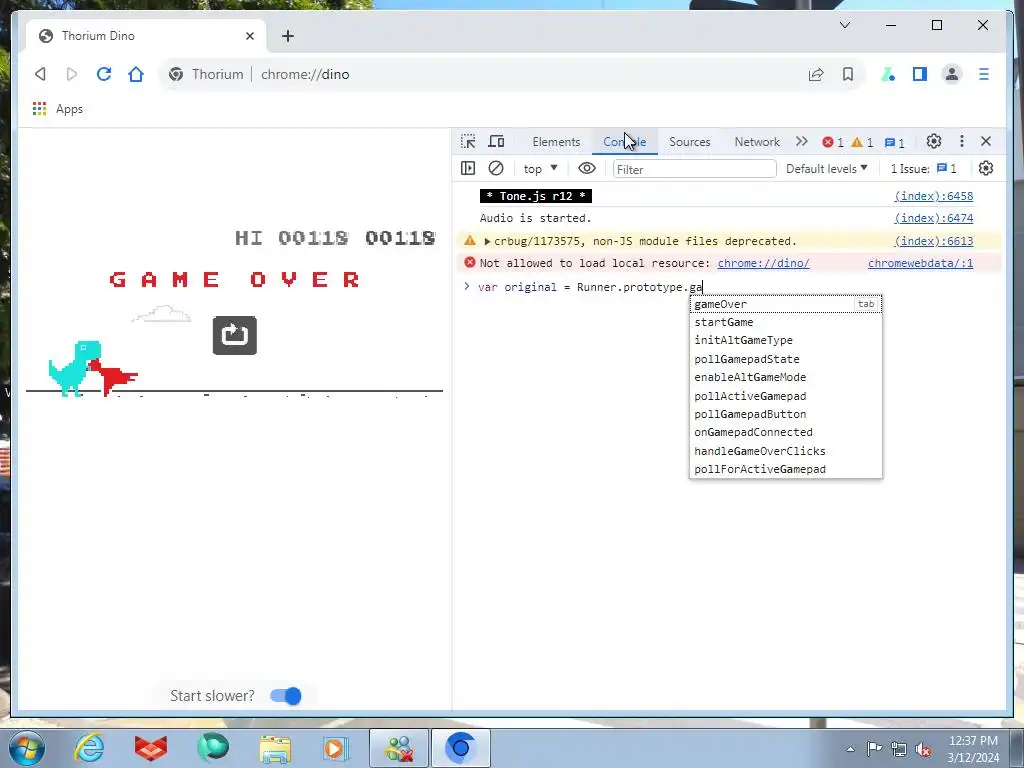Bookmark this page icon
The image size is (1024, 768).
pyautogui.click(x=848, y=74)
